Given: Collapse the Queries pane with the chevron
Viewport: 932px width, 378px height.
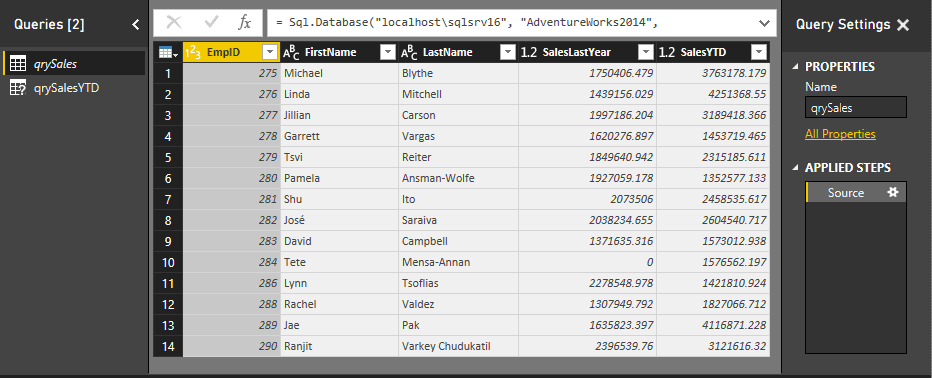Looking at the screenshot, I should click(136, 24).
